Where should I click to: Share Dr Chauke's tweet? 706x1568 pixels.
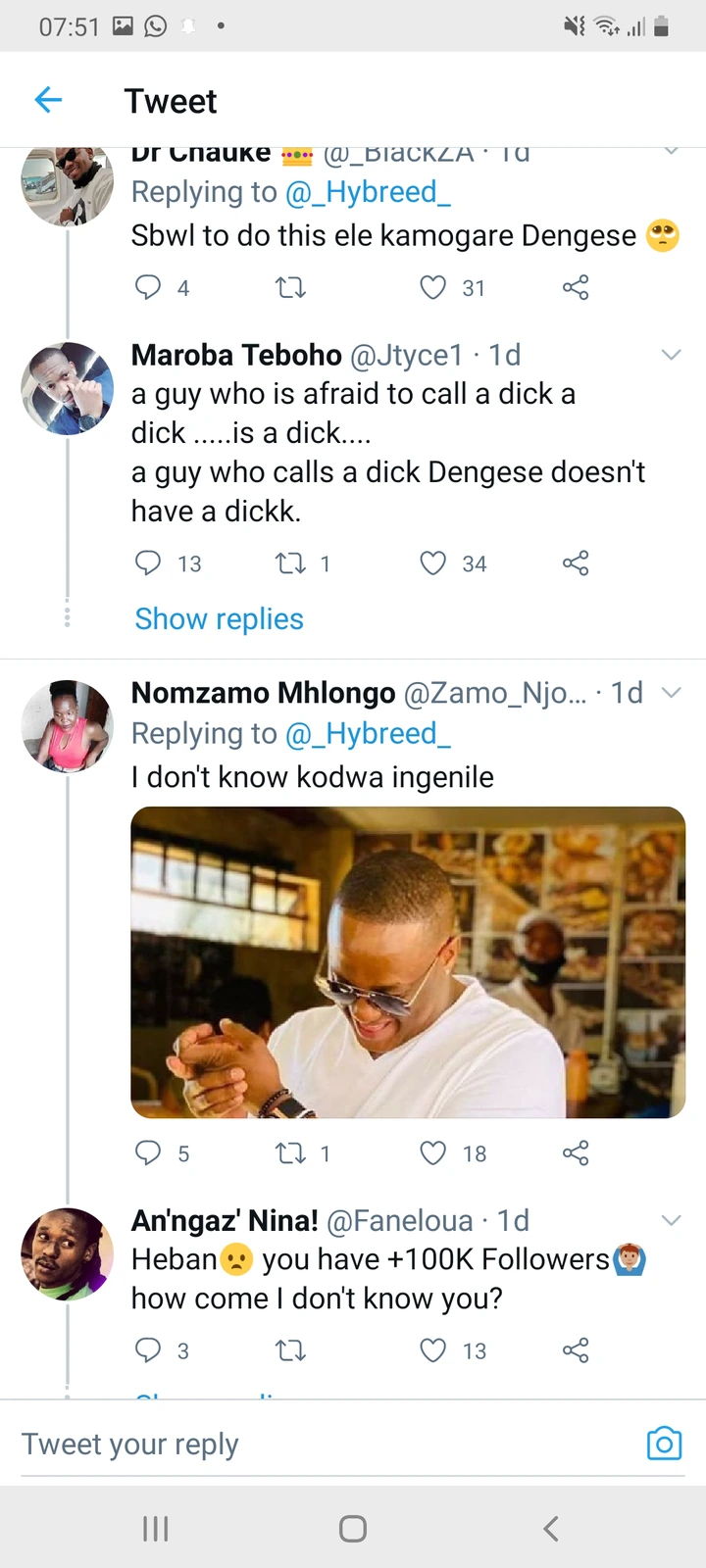[x=576, y=287]
